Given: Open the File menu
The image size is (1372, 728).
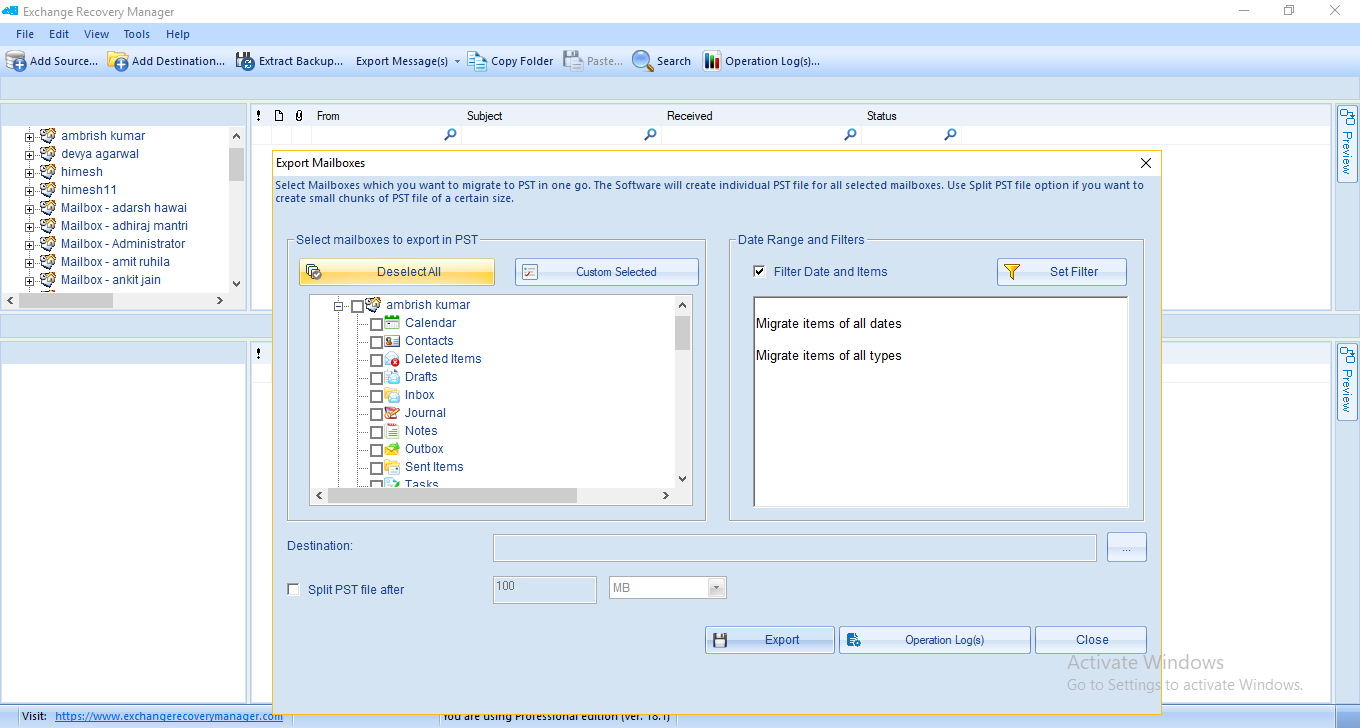Looking at the screenshot, I should [x=25, y=34].
